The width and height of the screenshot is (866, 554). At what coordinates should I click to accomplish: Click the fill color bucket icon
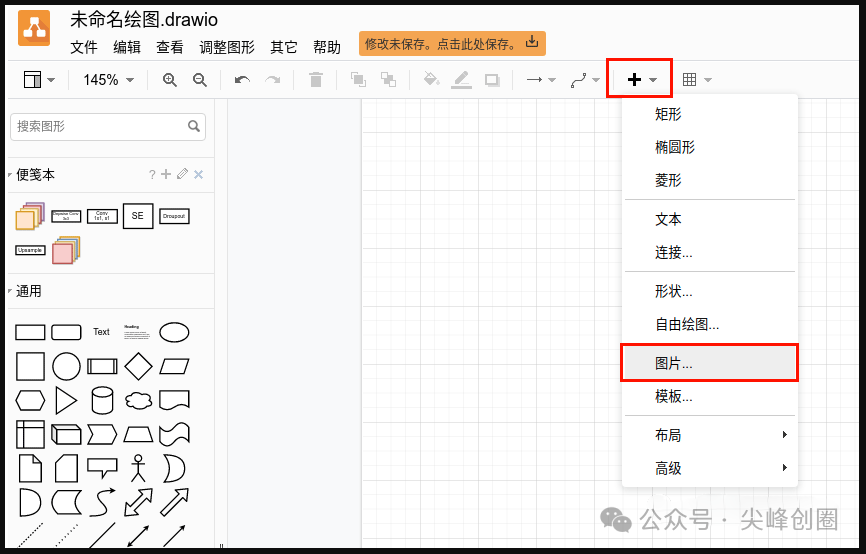[x=431, y=80]
